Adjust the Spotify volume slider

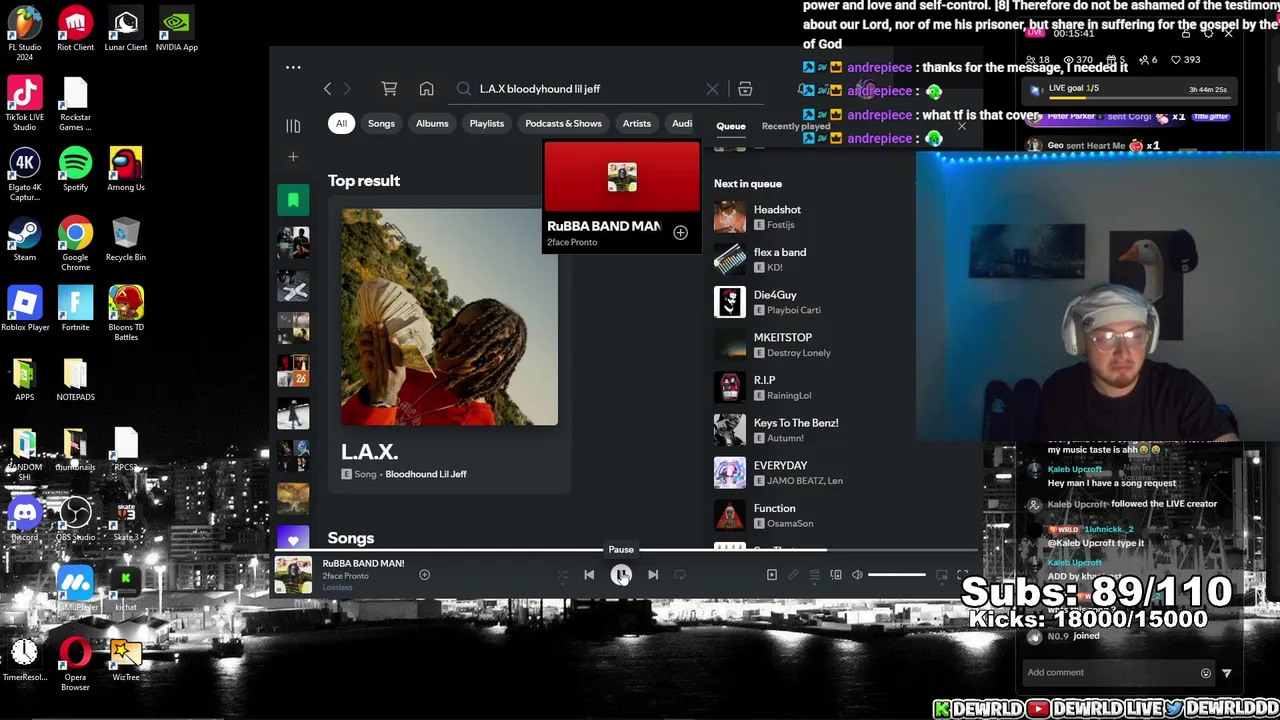point(897,575)
